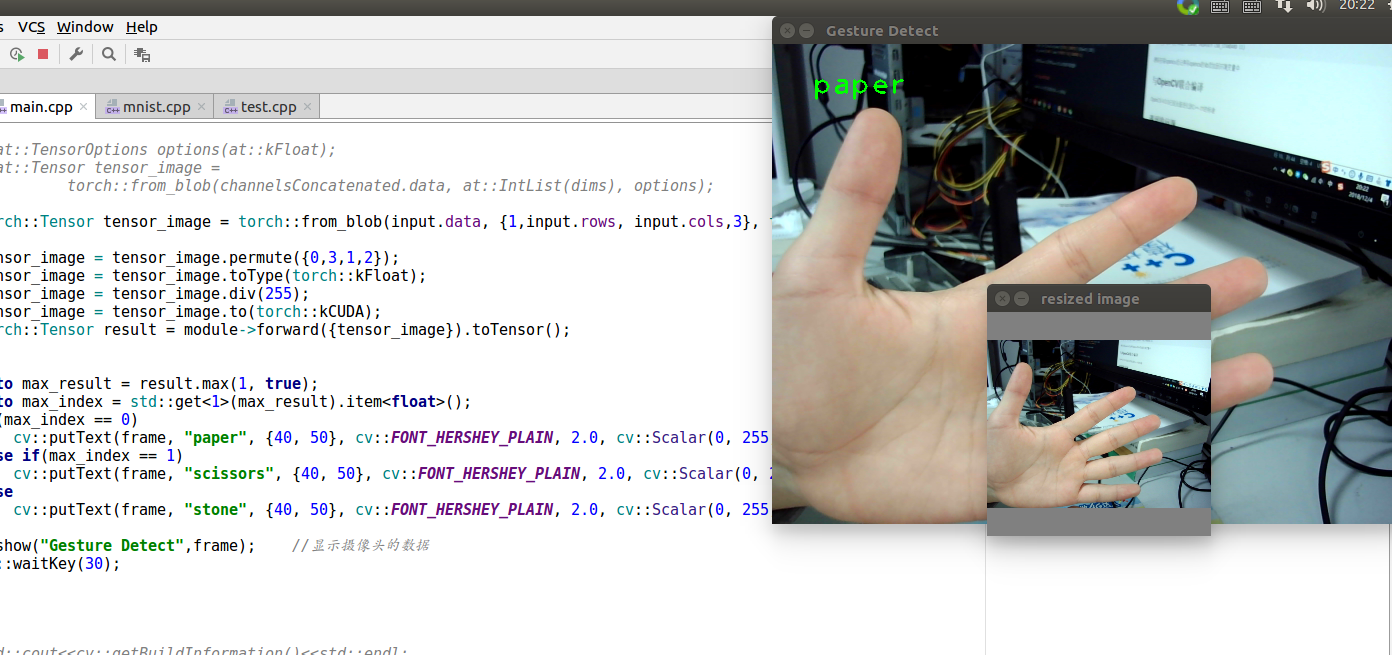Close the resized image window
The width and height of the screenshot is (1392, 655).
pos(1002,299)
